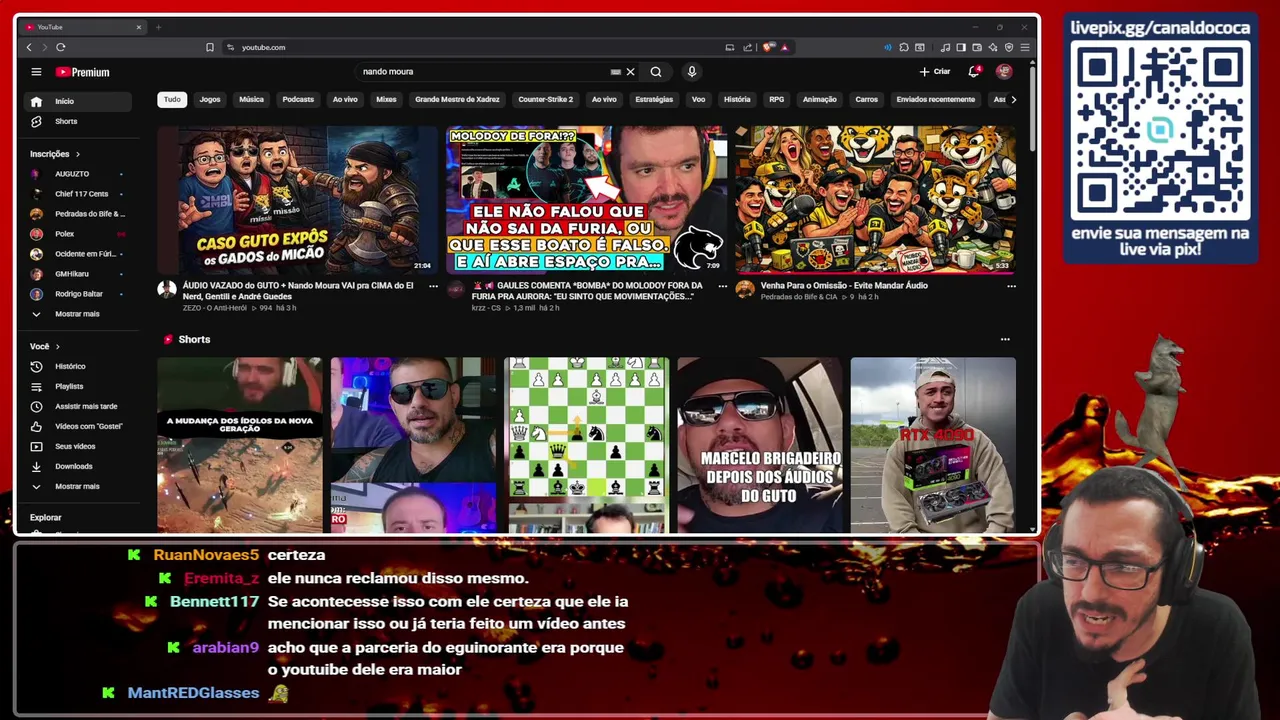Open Histórico in the sidebar
1280x720 pixels.
(x=78, y=366)
